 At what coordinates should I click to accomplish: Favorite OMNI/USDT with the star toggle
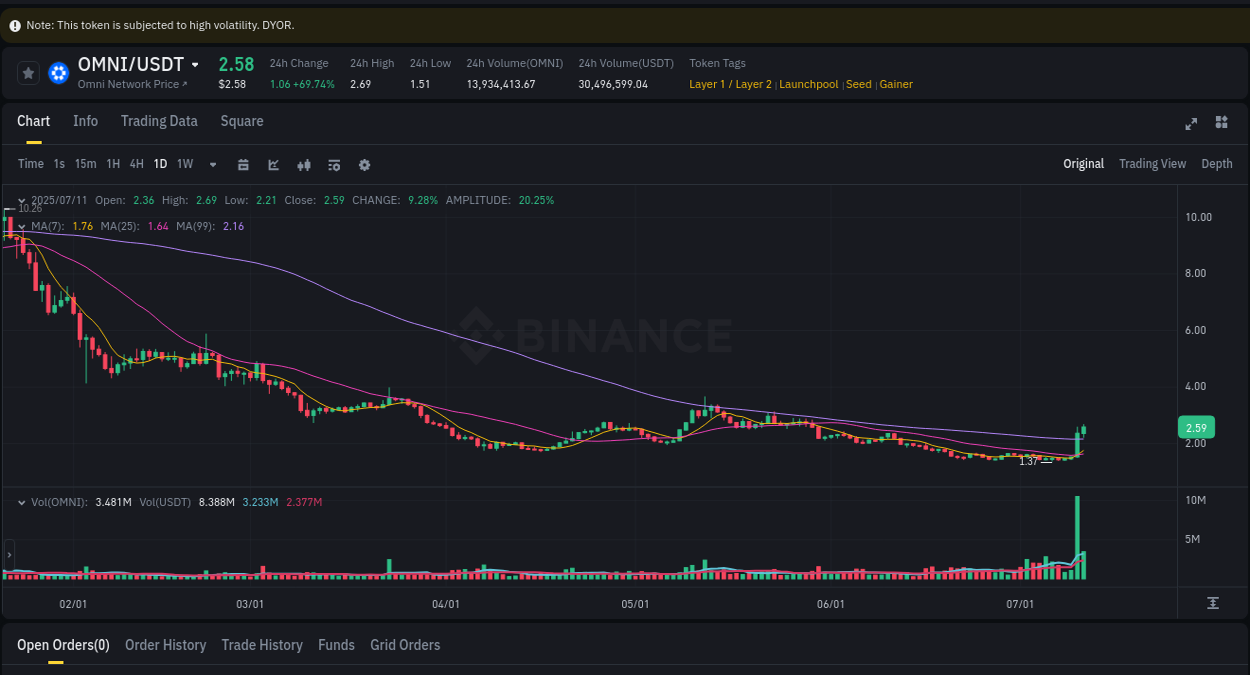(27, 72)
